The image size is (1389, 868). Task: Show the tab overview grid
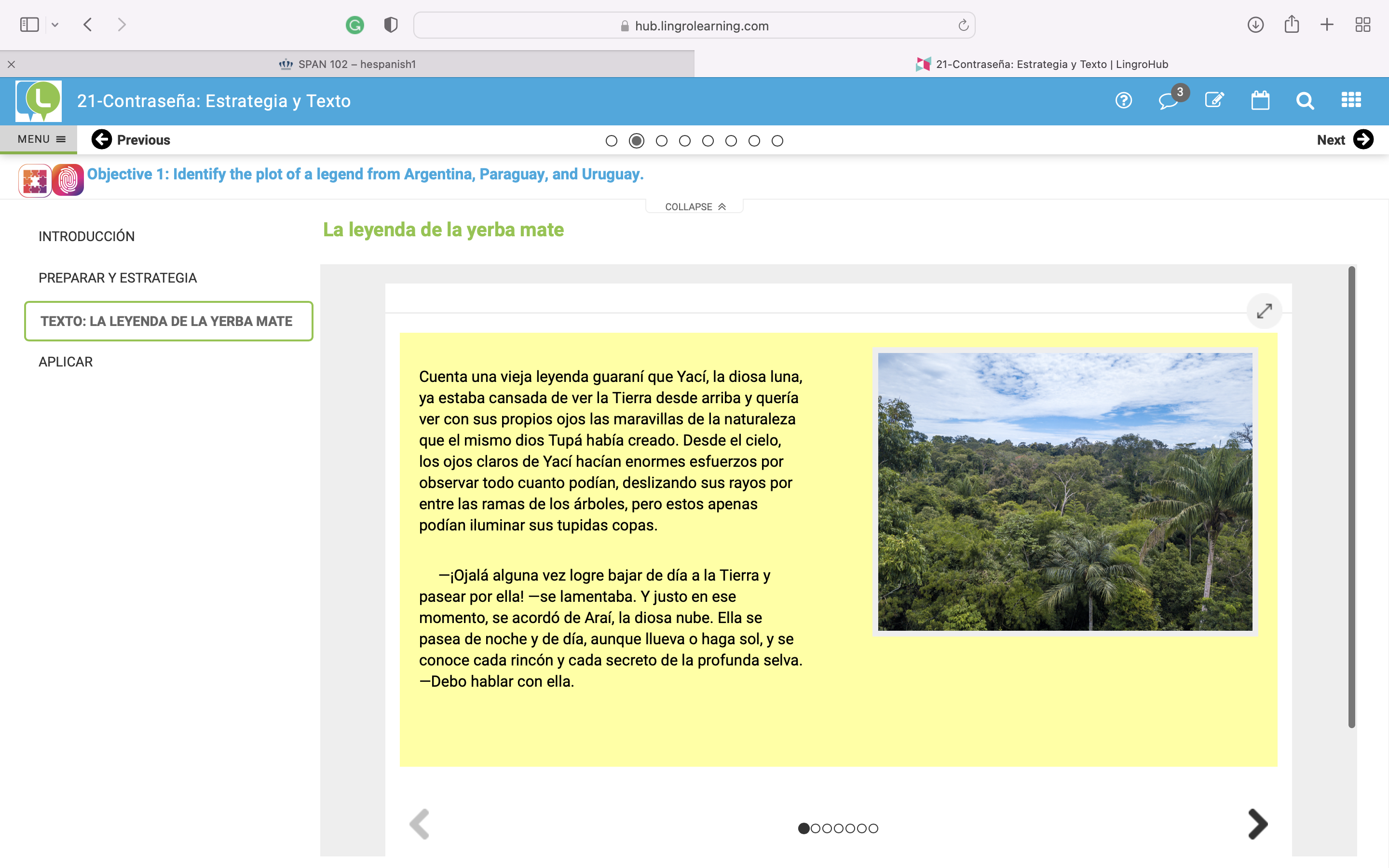(1362, 25)
